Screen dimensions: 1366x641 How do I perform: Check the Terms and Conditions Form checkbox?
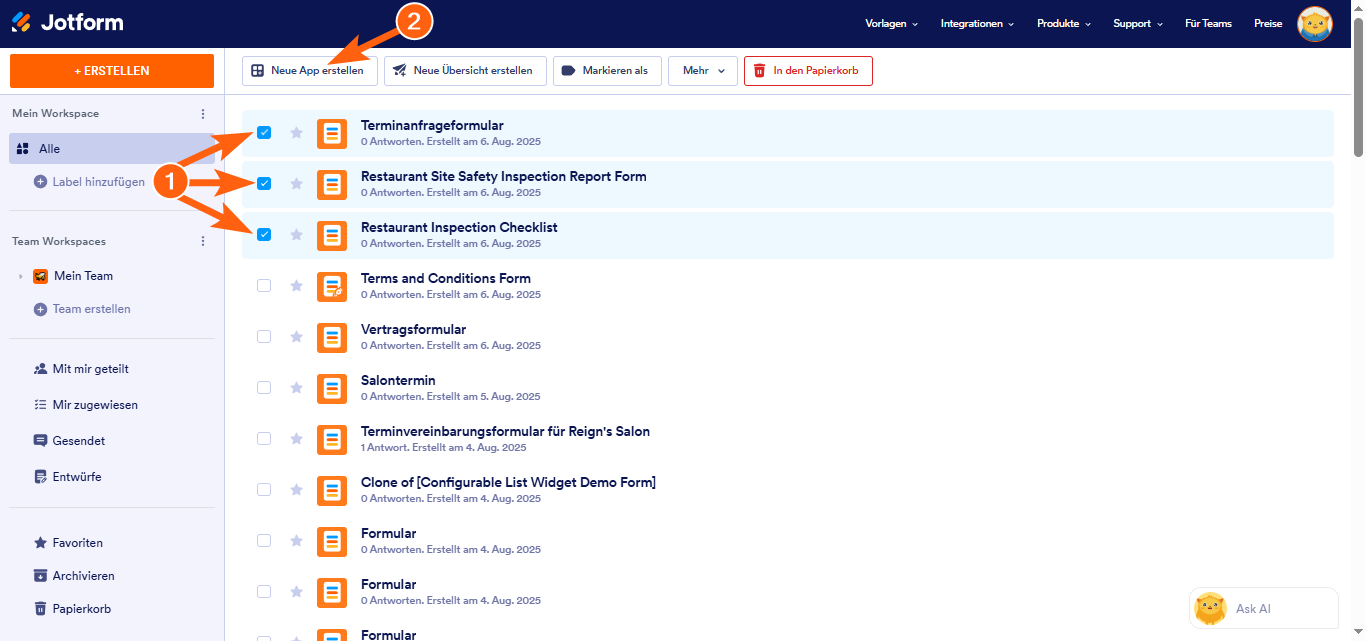(264, 285)
